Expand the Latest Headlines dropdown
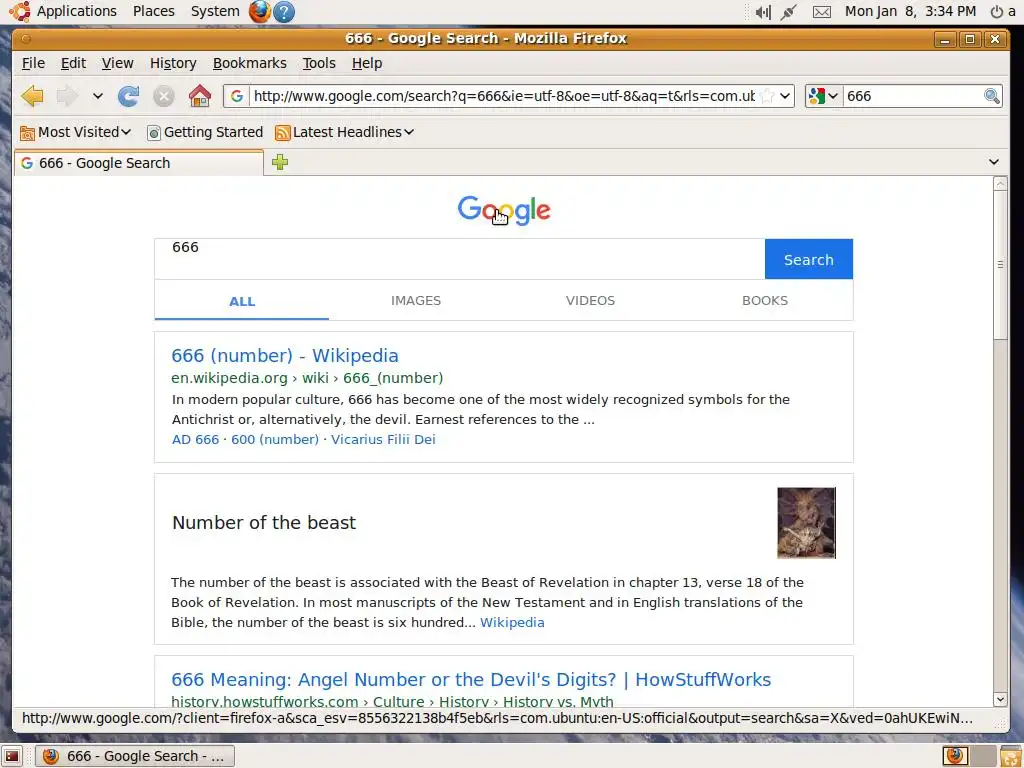 409,132
